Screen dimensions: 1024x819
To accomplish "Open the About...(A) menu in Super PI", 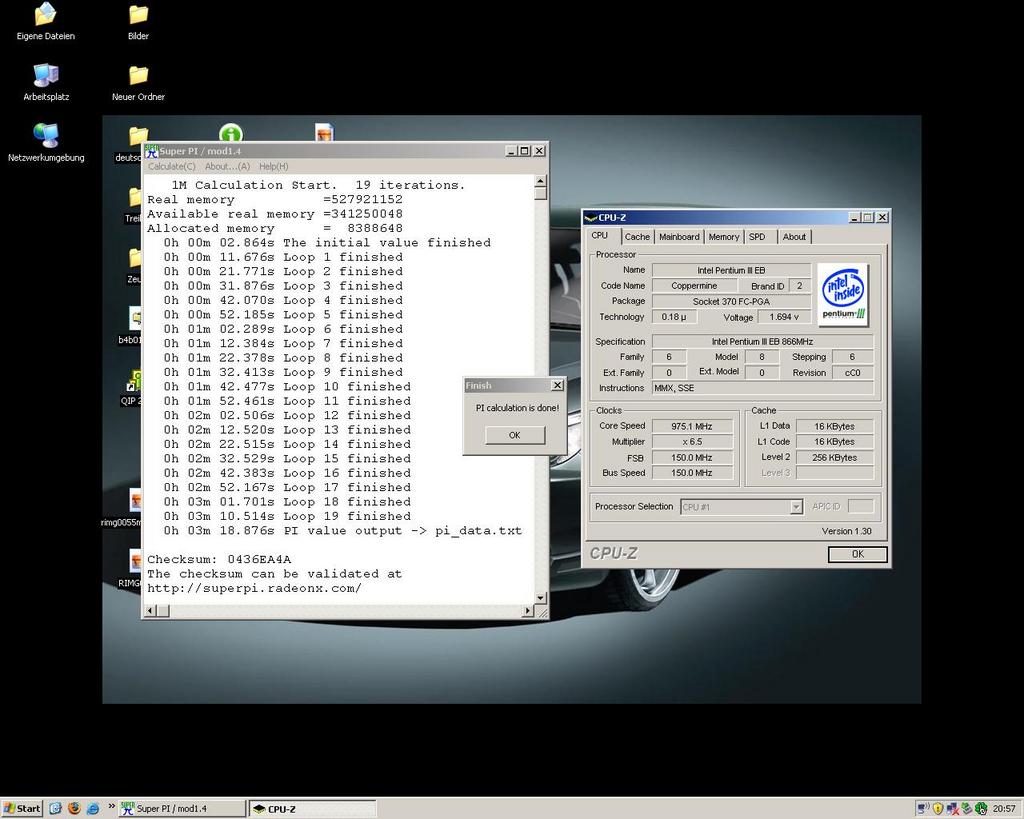I will 227,167.
